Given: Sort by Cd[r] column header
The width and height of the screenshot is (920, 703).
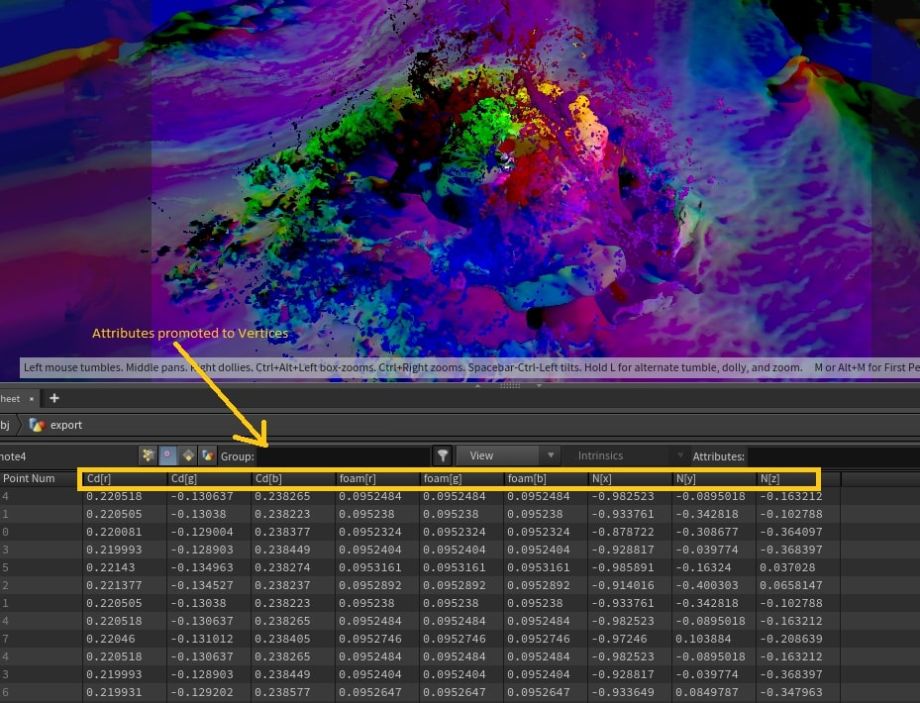Looking at the screenshot, I should click(x=124, y=479).
